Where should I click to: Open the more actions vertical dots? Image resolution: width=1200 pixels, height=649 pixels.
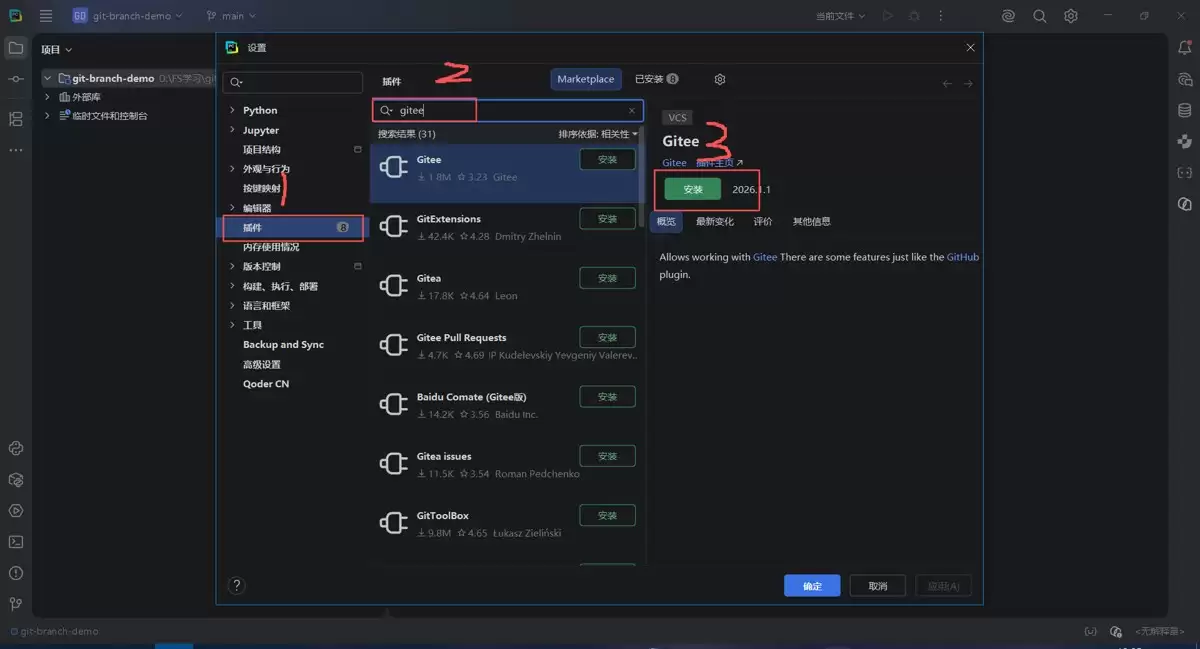[x=941, y=16]
